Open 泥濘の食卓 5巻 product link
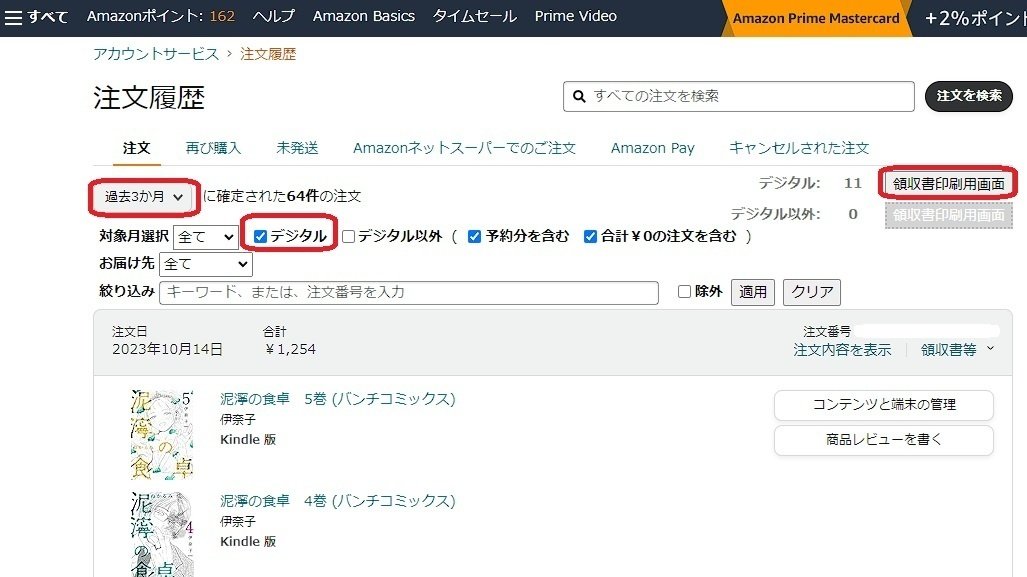1027x577 pixels. (x=337, y=399)
